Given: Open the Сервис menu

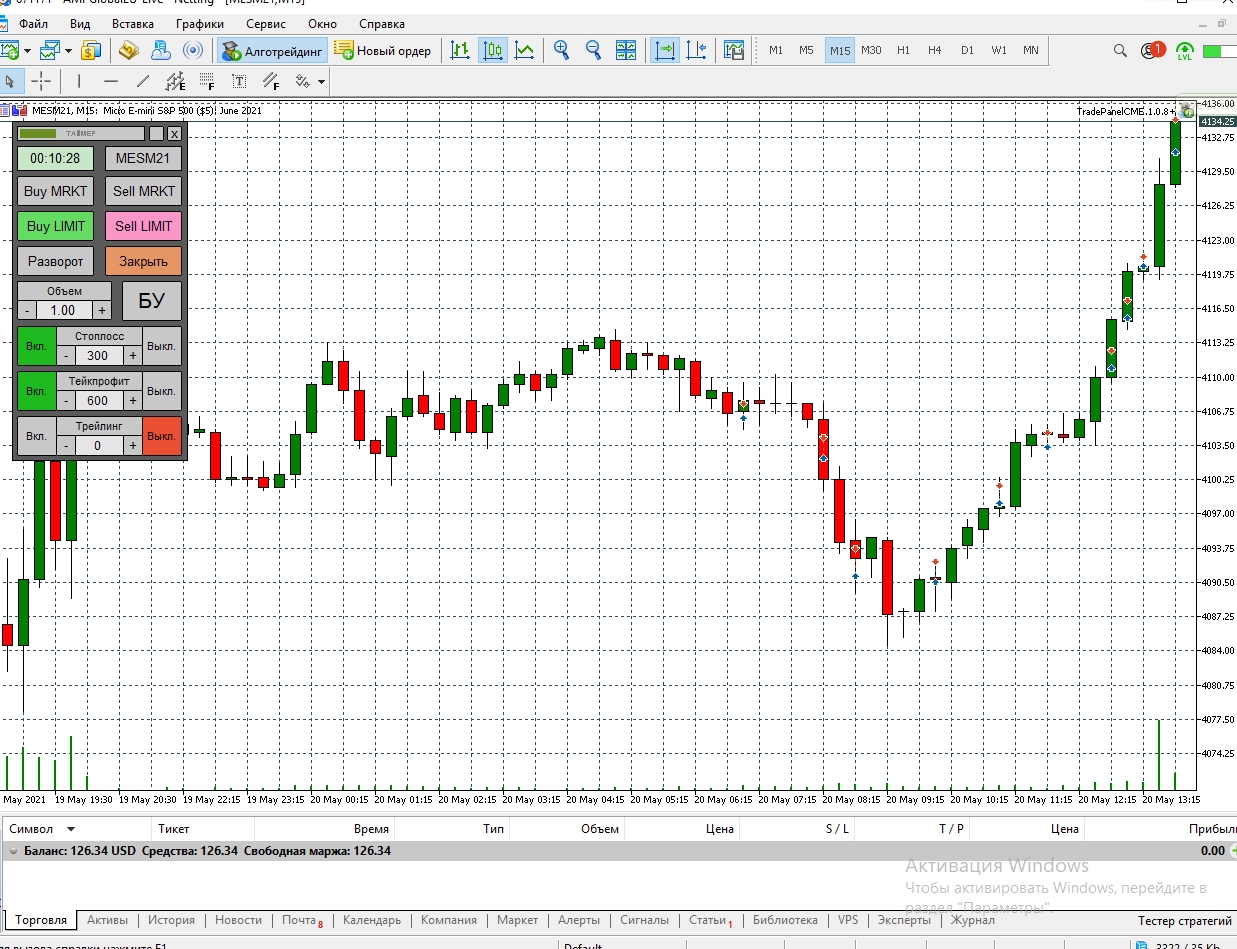Looking at the screenshot, I should pos(265,23).
